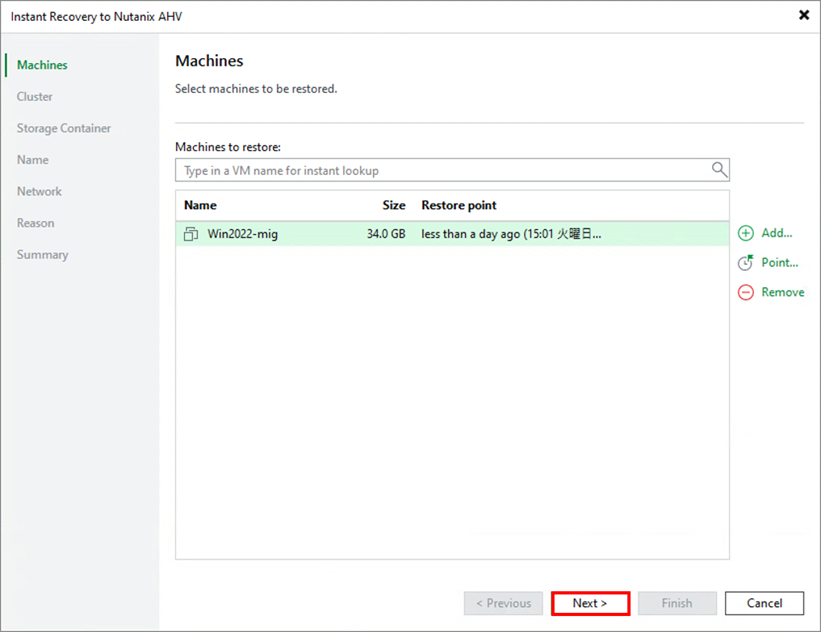Open the Machines wizard step
This screenshot has height=632, width=821.
coord(42,65)
